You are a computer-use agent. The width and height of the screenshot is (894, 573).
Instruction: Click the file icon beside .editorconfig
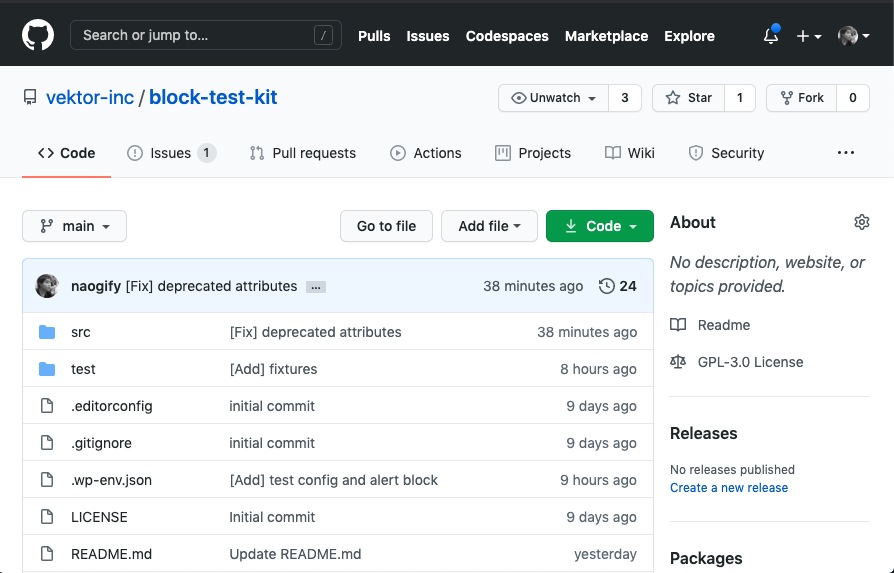click(x=47, y=406)
